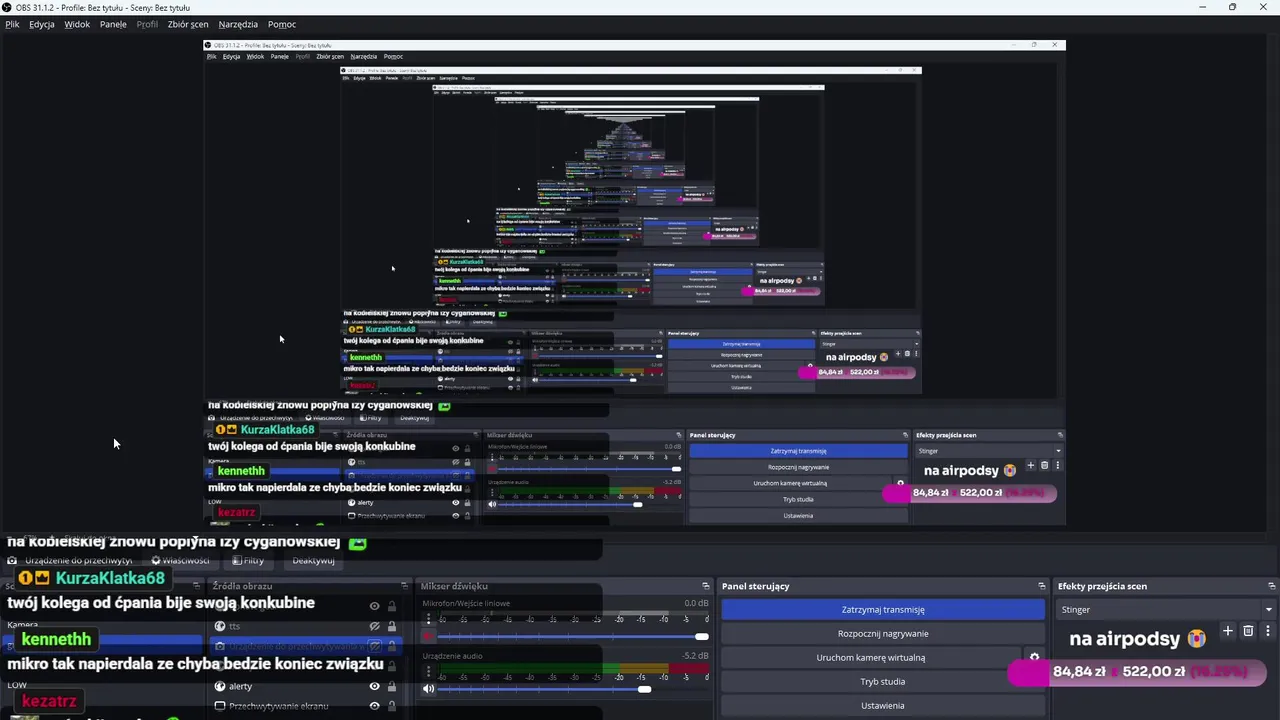
Task: Select the Kamera scene
Action: click(22, 625)
